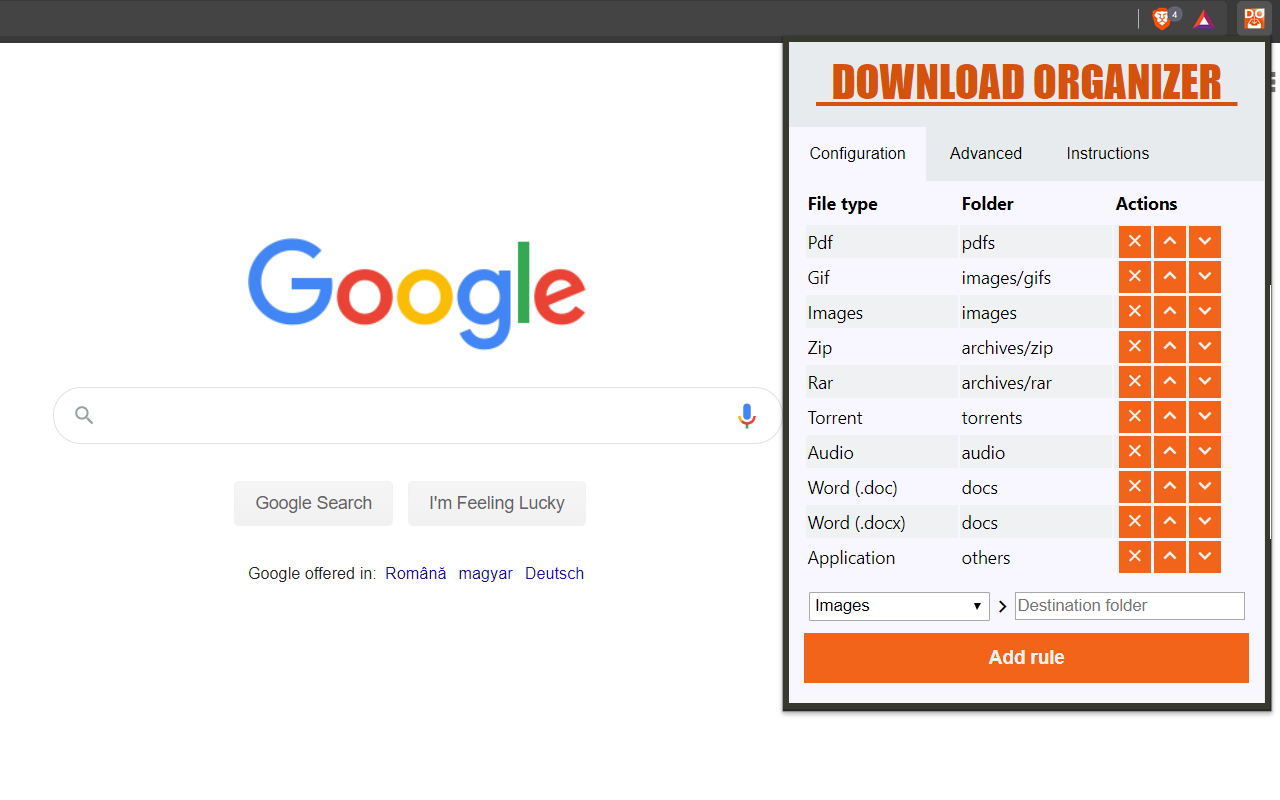Search by voice microphone icon
Viewport: 1280px width, 800px height.
[x=746, y=415]
